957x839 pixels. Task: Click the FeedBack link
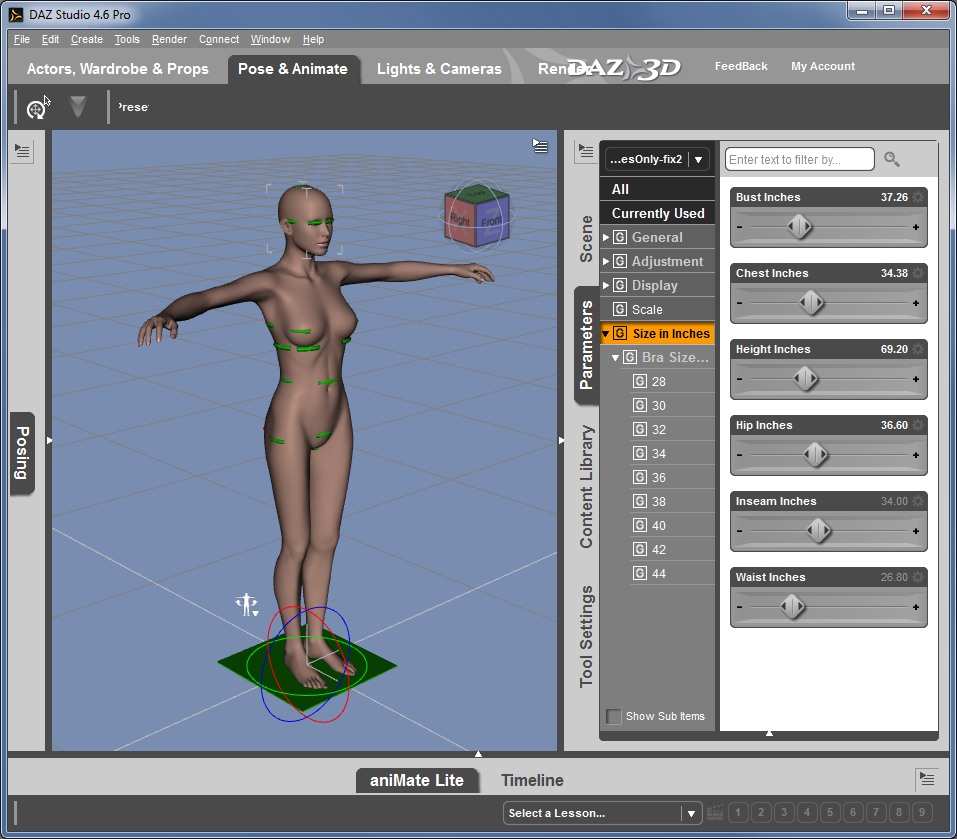741,66
